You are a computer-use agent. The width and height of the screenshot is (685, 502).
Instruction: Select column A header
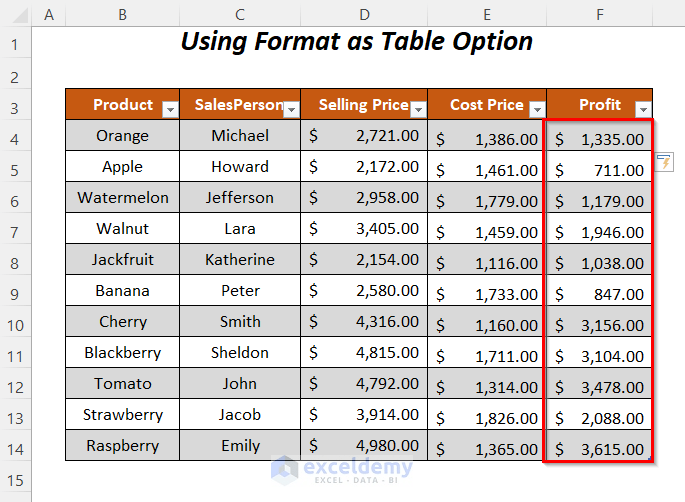point(49,14)
